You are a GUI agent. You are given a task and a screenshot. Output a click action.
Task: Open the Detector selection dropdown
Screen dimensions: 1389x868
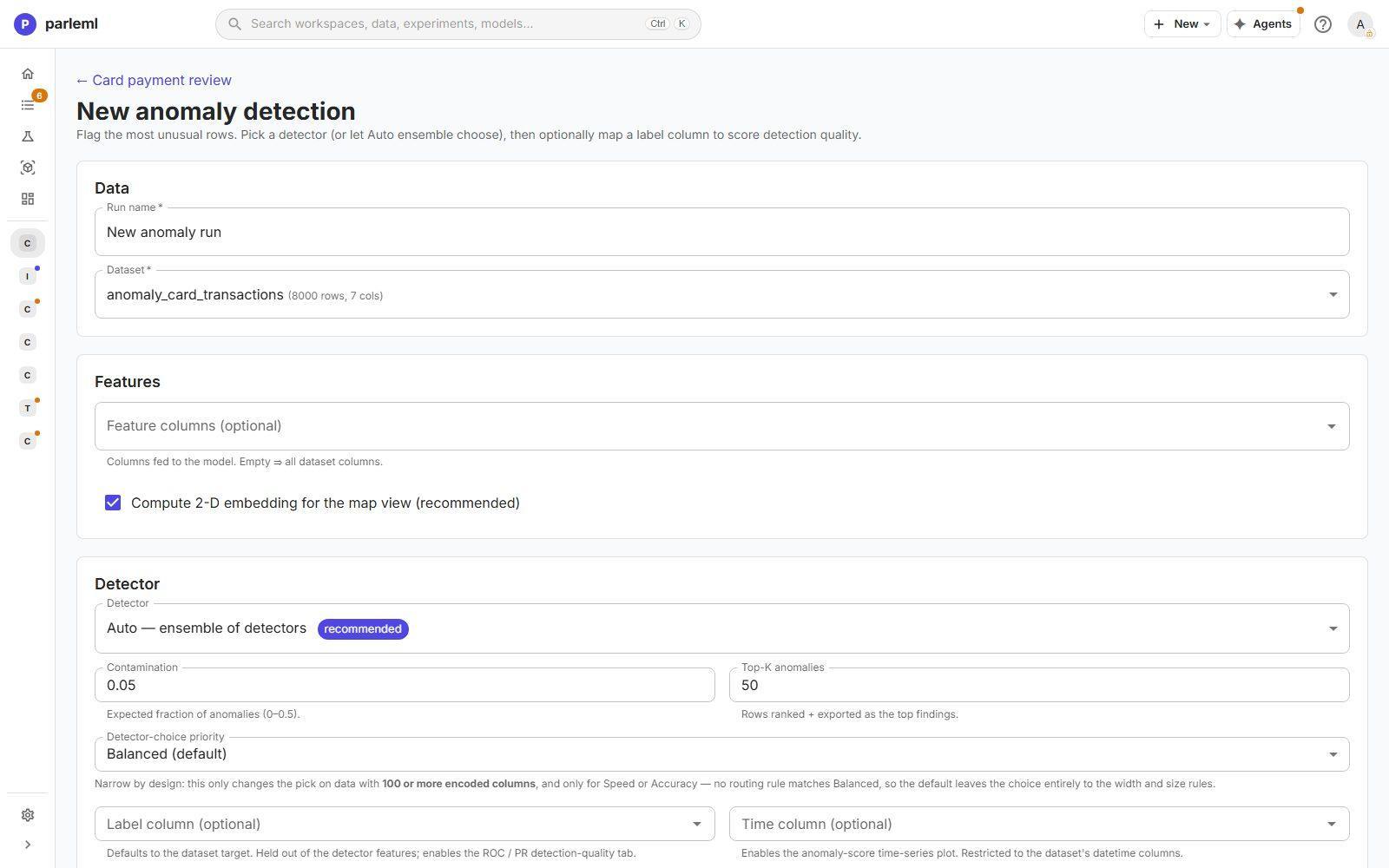pos(721,628)
